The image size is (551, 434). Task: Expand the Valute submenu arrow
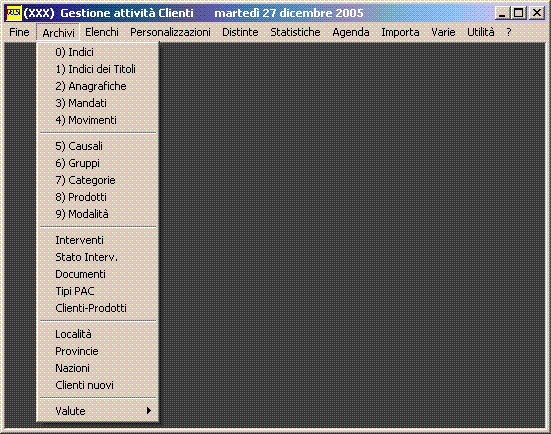pos(149,410)
